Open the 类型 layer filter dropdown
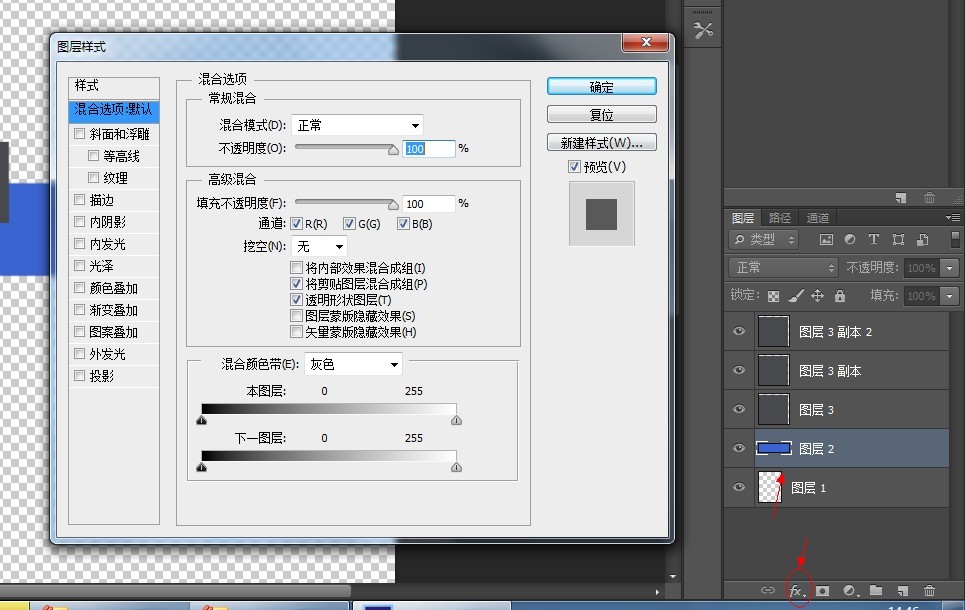The height and width of the screenshot is (610, 965). coord(764,239)
